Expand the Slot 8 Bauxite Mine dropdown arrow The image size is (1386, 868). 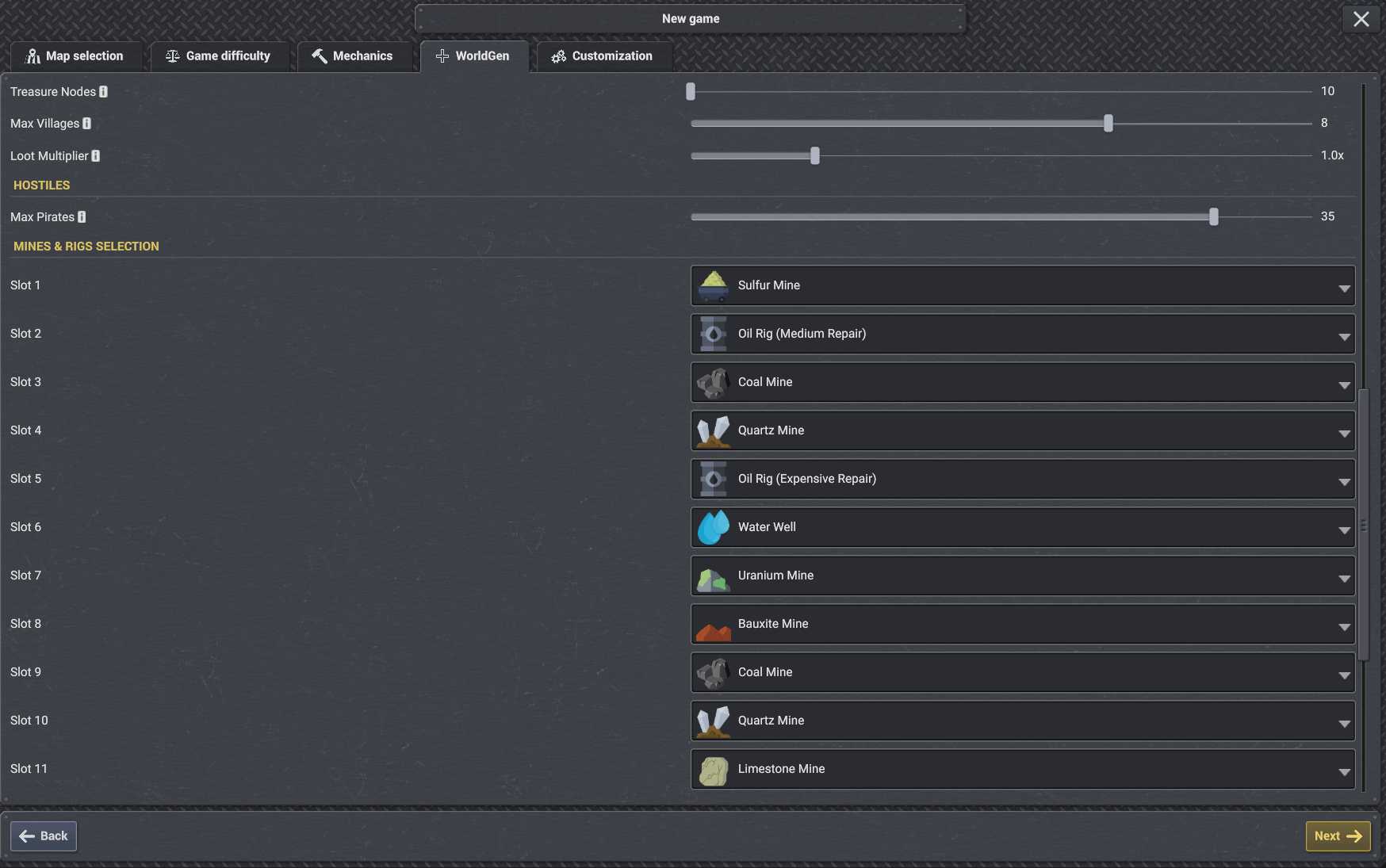[x=1344, y=627]
